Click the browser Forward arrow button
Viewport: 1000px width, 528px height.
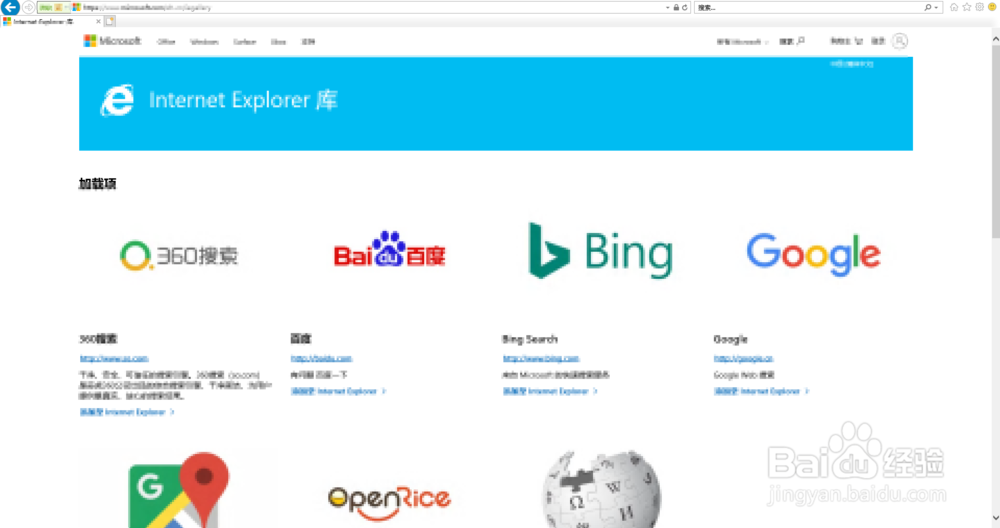[x=29, y=7]
